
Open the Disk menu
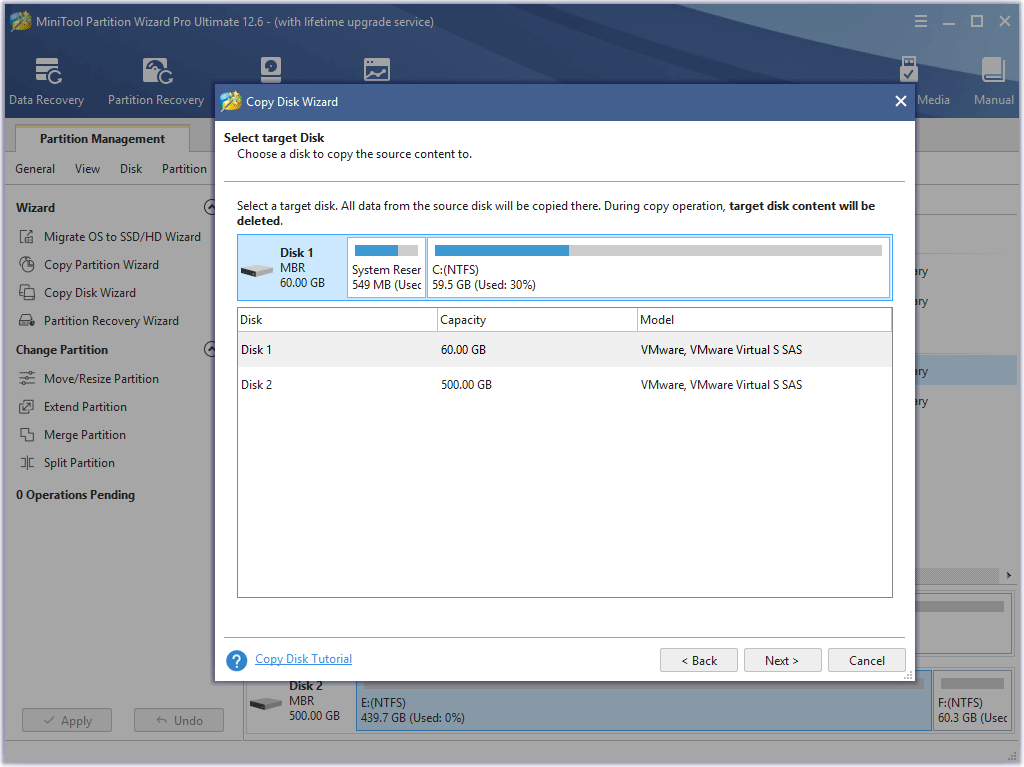point(131,169)
